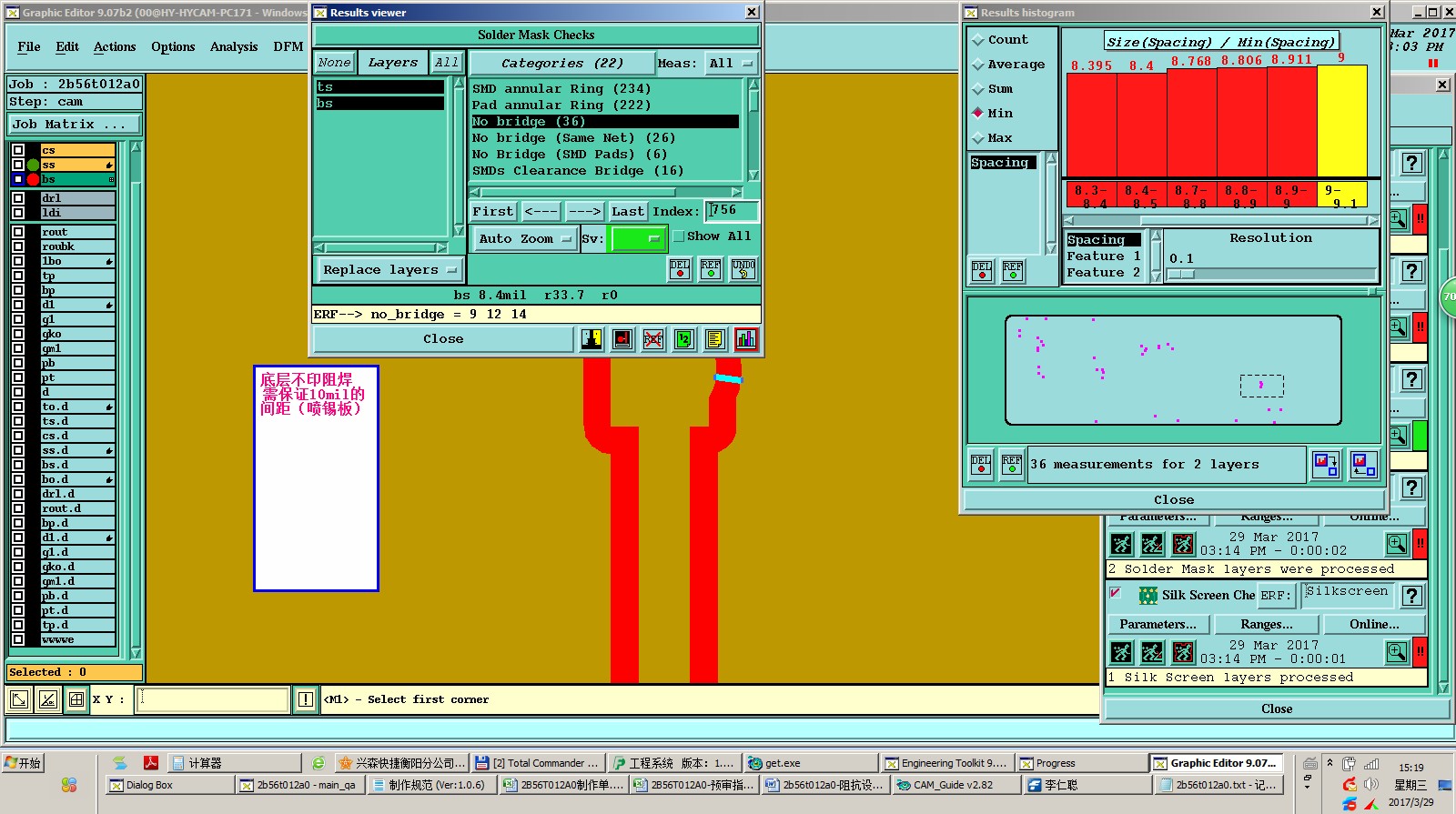Click the crossed-out REF icon

point(653,339)
